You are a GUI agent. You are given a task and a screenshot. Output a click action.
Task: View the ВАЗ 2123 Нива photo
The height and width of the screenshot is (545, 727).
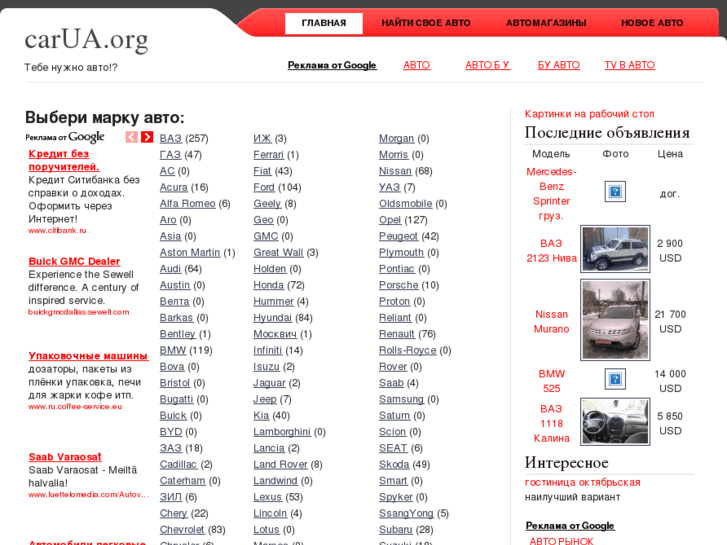tap(615, 249)
